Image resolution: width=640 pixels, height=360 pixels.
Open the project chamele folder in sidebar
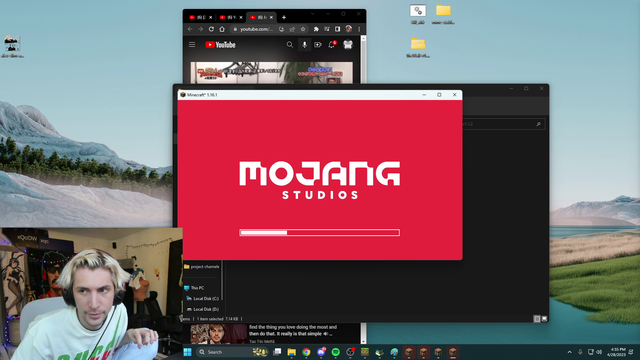click(x=202, y=267)
